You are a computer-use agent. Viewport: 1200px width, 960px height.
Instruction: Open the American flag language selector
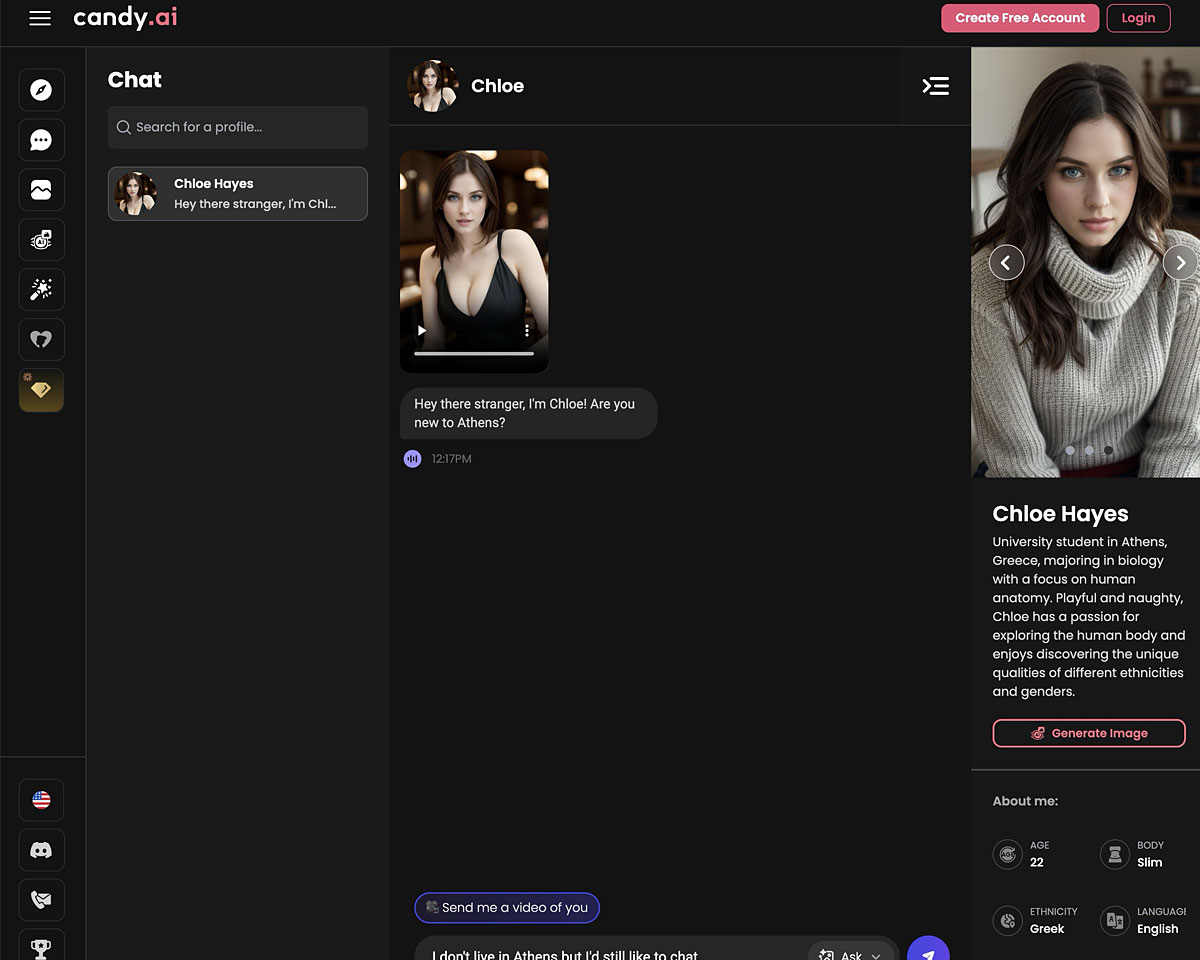click(41, 799)
